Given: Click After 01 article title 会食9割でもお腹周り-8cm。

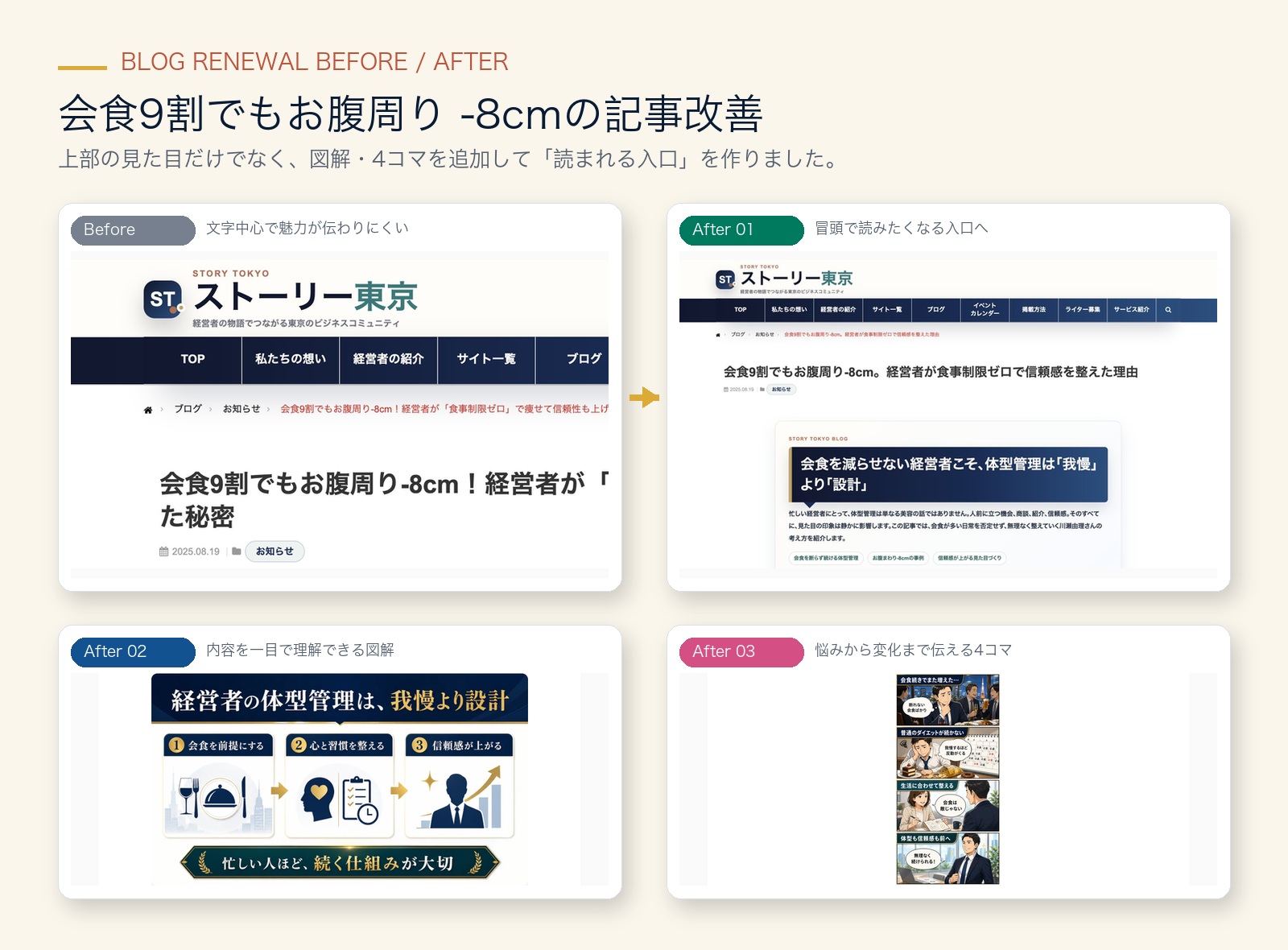Looking at the screenshot, I should 931,372.
